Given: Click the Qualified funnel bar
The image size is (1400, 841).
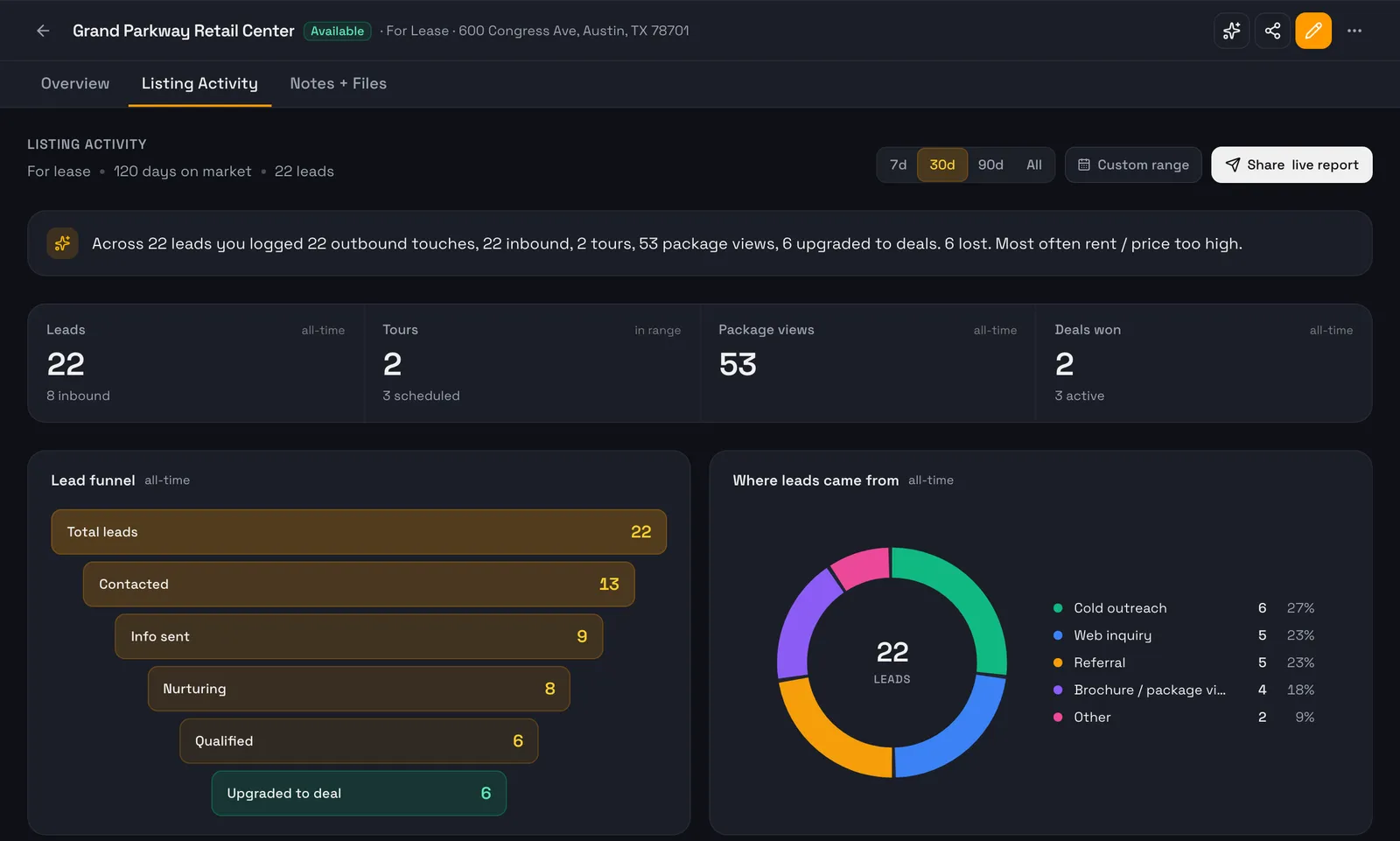Looking at the screenshot, I should pyautogui.click(x=359, y=741).
